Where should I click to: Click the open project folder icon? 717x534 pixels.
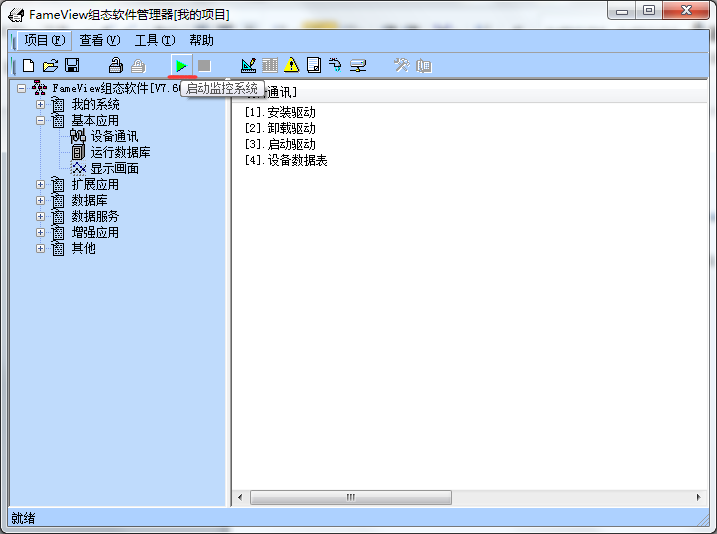click(x=50, y=66)
